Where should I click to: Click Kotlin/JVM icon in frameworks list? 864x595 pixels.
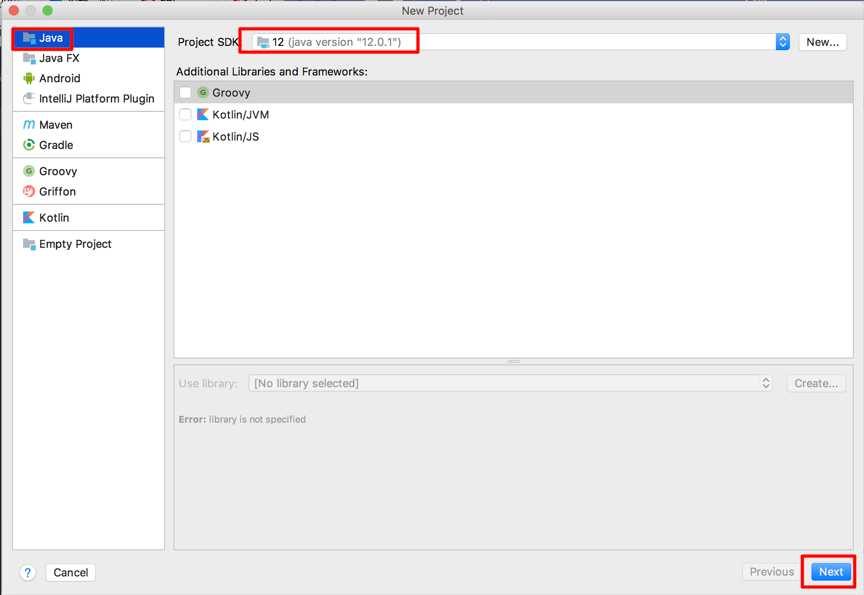click(203, 115)
